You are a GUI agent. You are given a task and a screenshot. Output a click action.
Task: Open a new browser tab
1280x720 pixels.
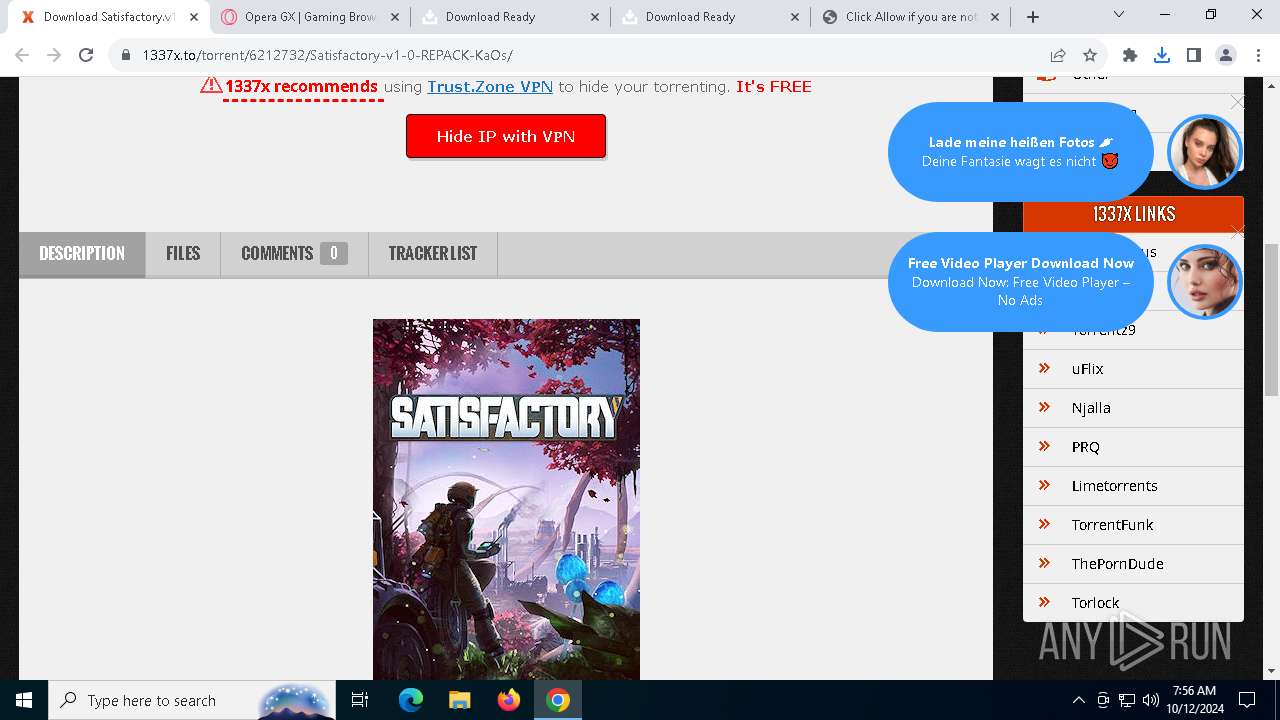point(1033,17)
